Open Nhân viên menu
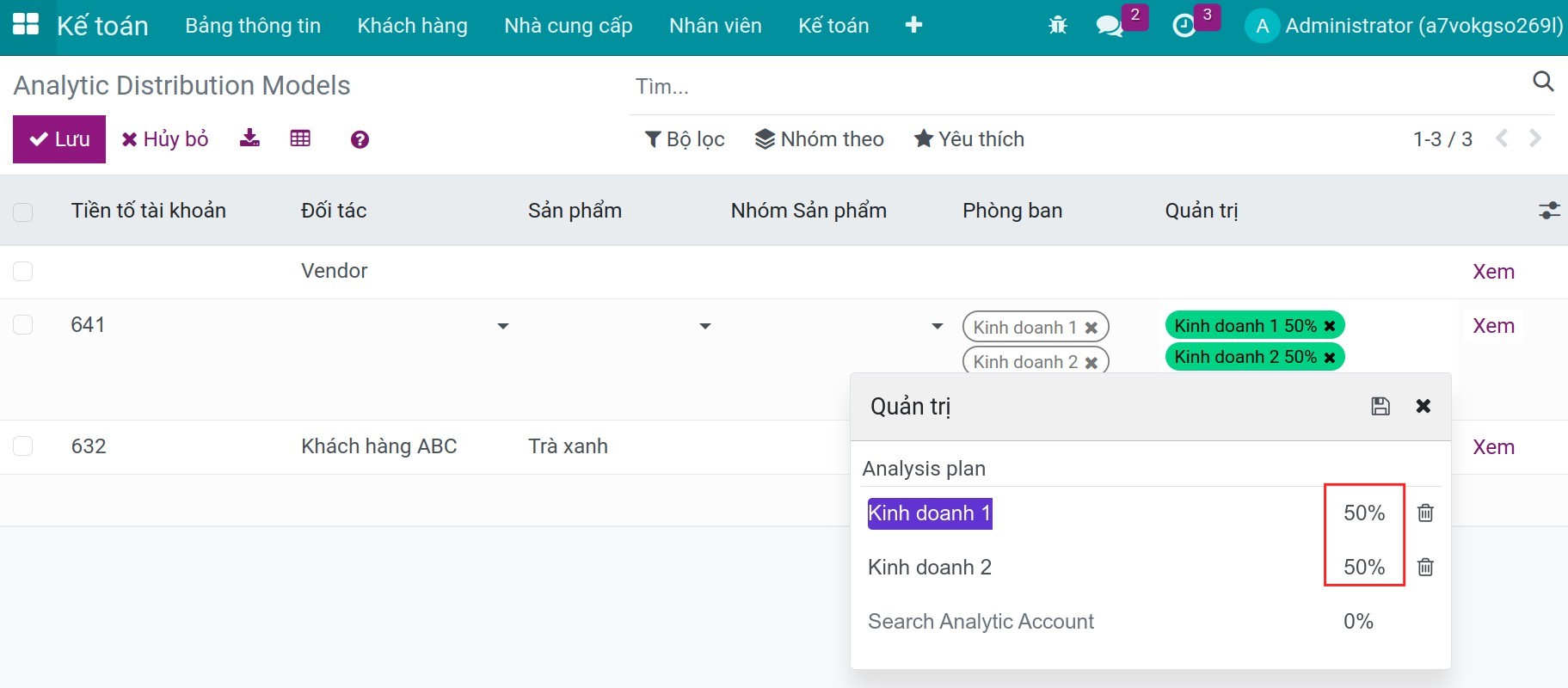 tap(716, 26)
